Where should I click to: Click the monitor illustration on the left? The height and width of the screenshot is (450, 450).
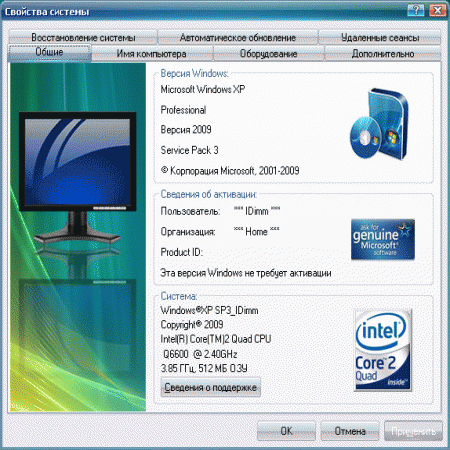77,177
